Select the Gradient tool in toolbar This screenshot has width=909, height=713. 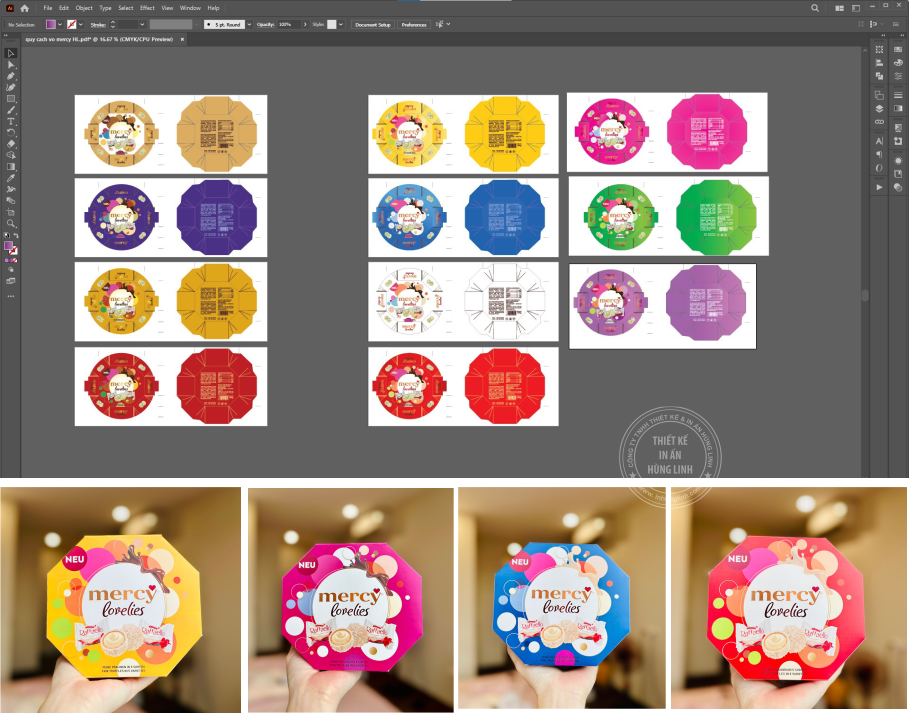pyautogui.click(x=10, y=166)
